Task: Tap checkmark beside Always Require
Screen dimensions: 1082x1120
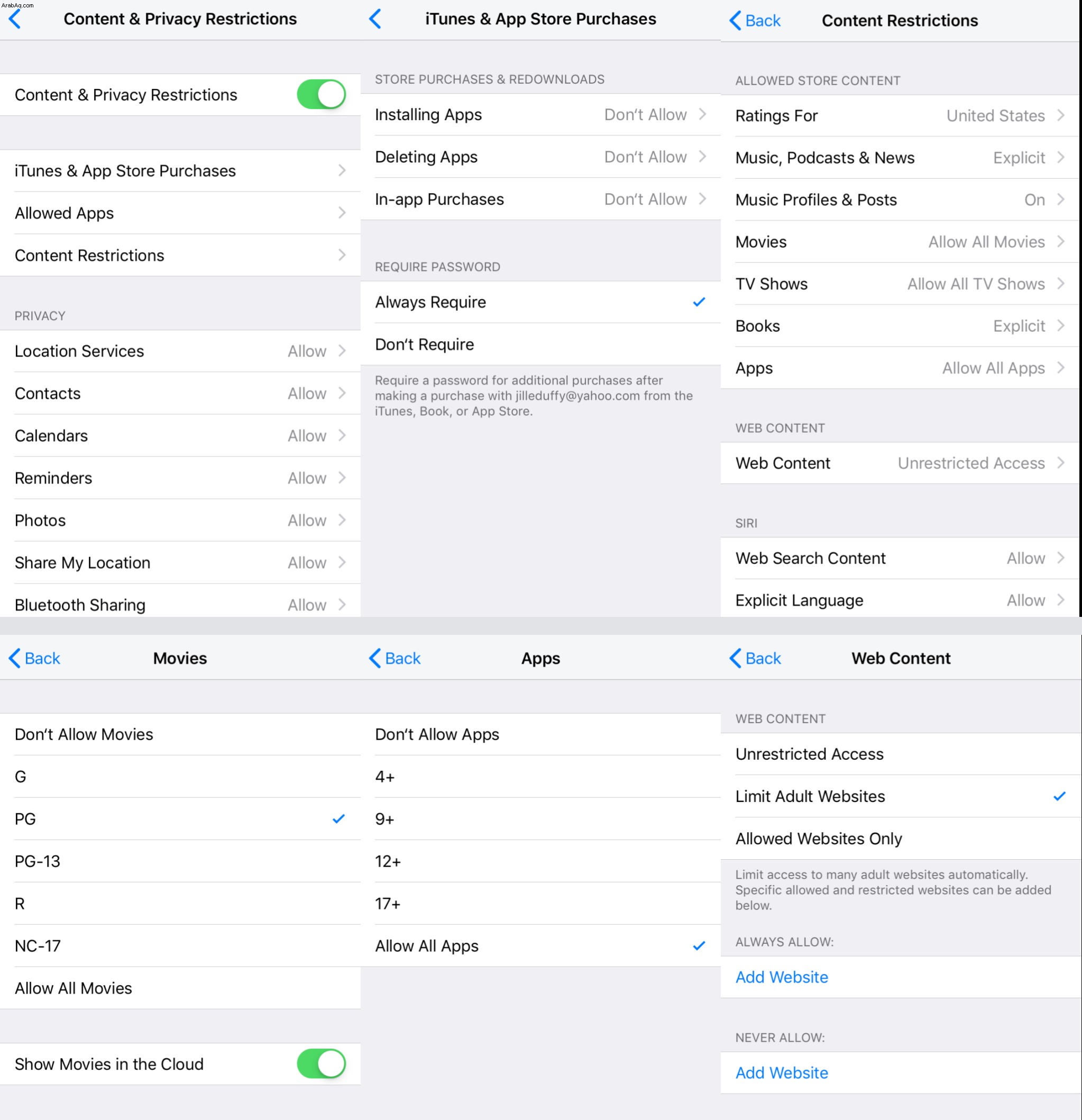Action: tap(699, 302)
